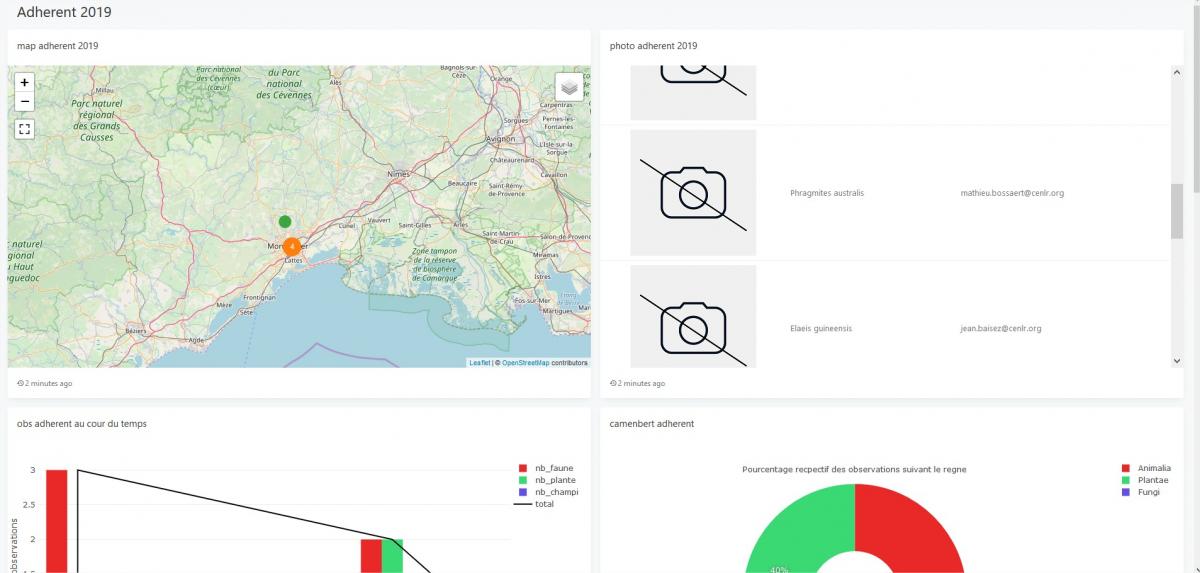Open the OpenStreetMap contributors link
The image size is (1200, 573).
click(525, 363)
